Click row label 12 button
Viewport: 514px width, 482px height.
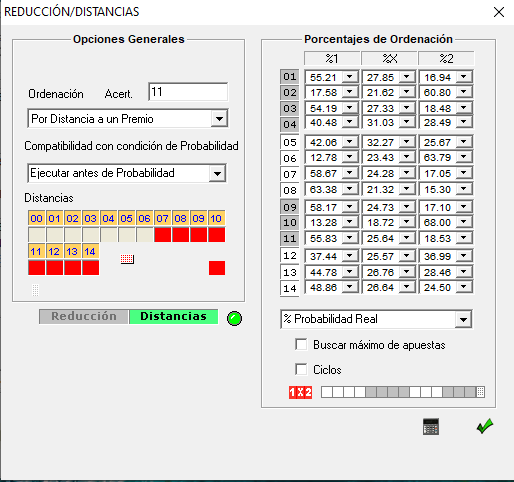pyautogui.click(x=290, y=256)
